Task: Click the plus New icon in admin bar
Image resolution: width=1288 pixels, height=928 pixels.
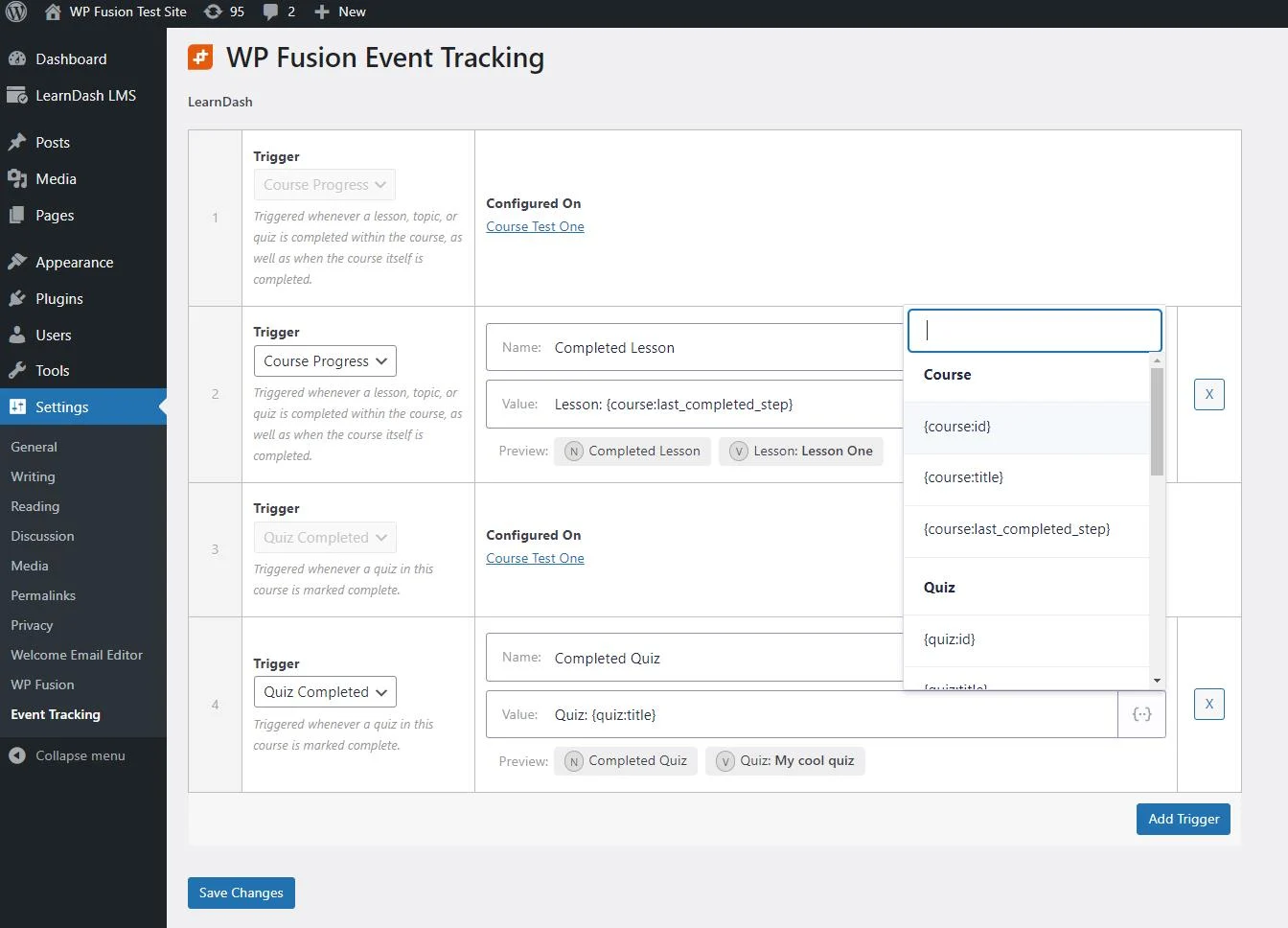Action: pos(322,12)
